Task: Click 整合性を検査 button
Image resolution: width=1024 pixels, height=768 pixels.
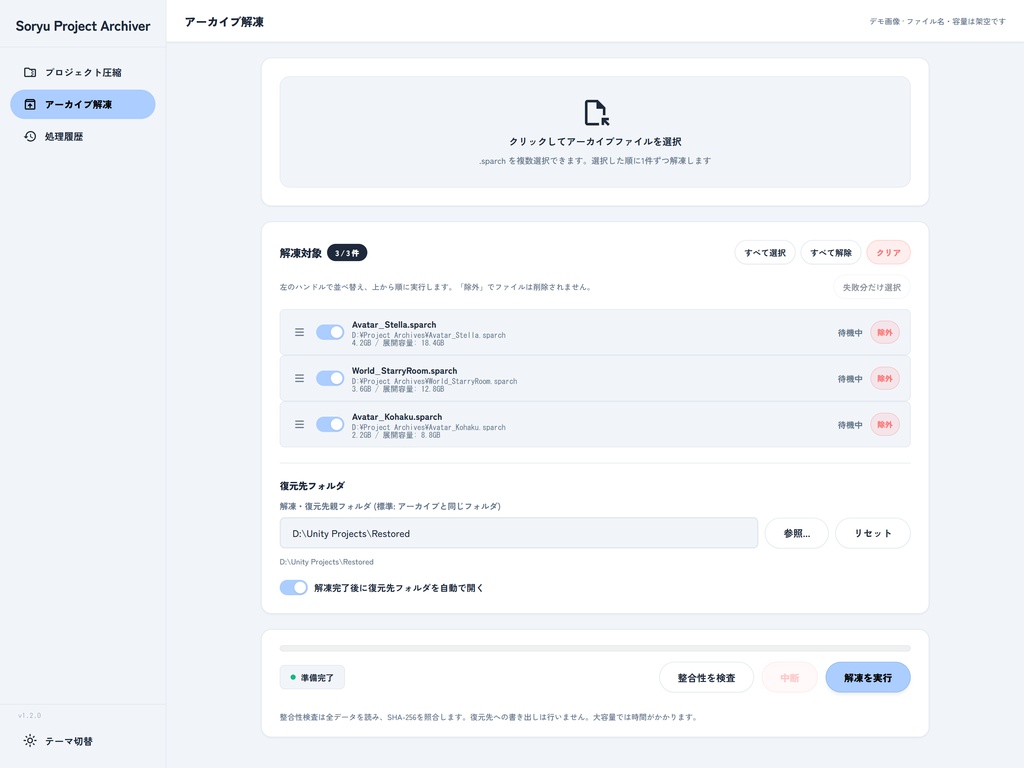Action: tap(706, 678)
